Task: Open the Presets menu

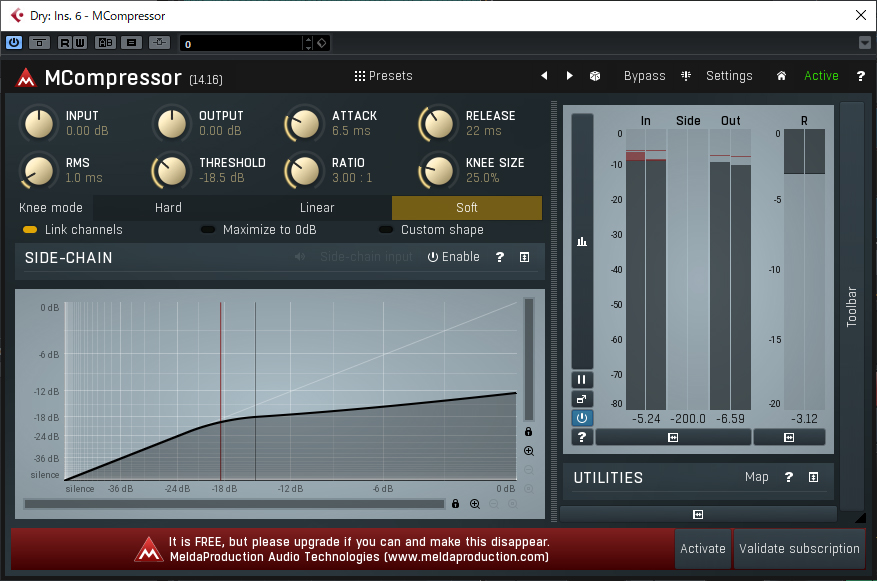Action: [384, 75]
